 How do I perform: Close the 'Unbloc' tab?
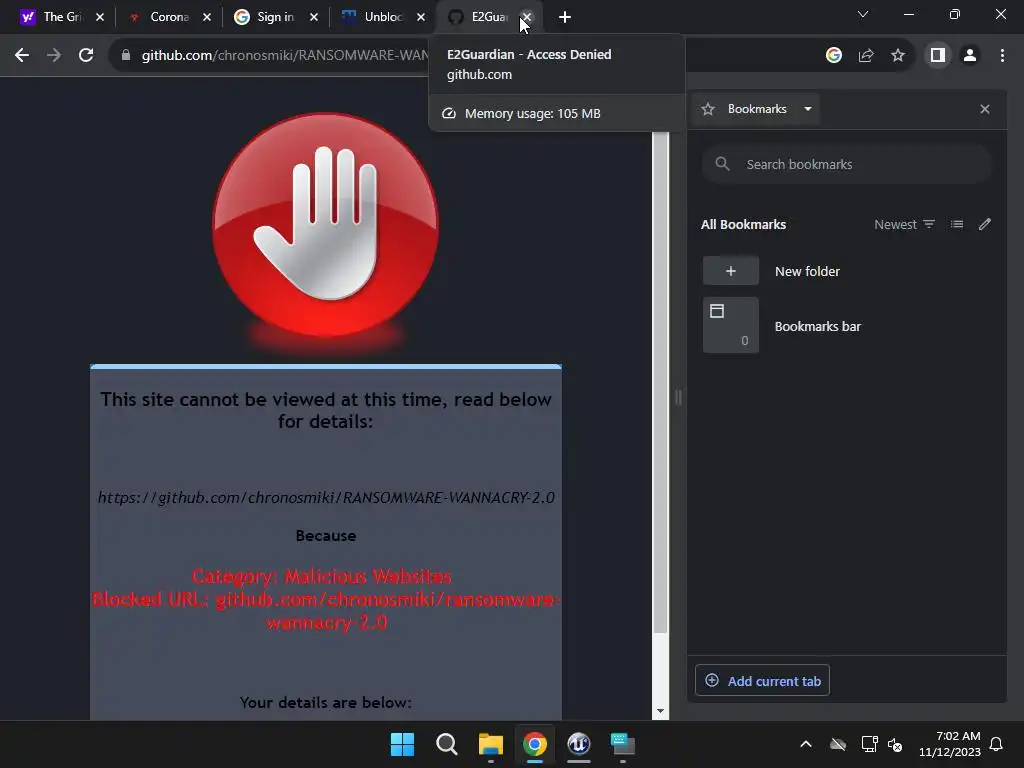pyautogui.click(x=421, y=18)
